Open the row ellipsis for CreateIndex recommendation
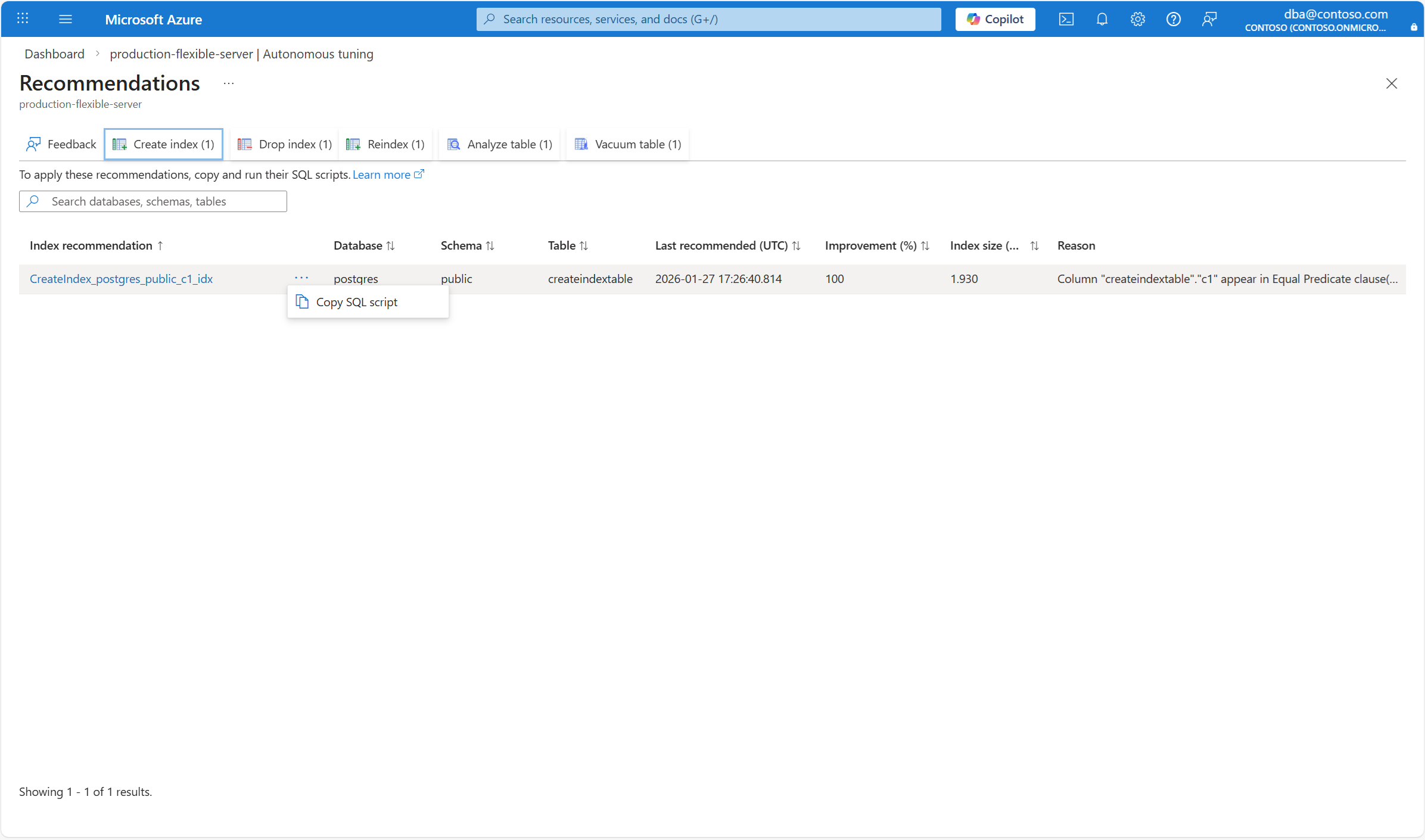The height and width of the screenshot is (840, 1425). pos(301,278)
